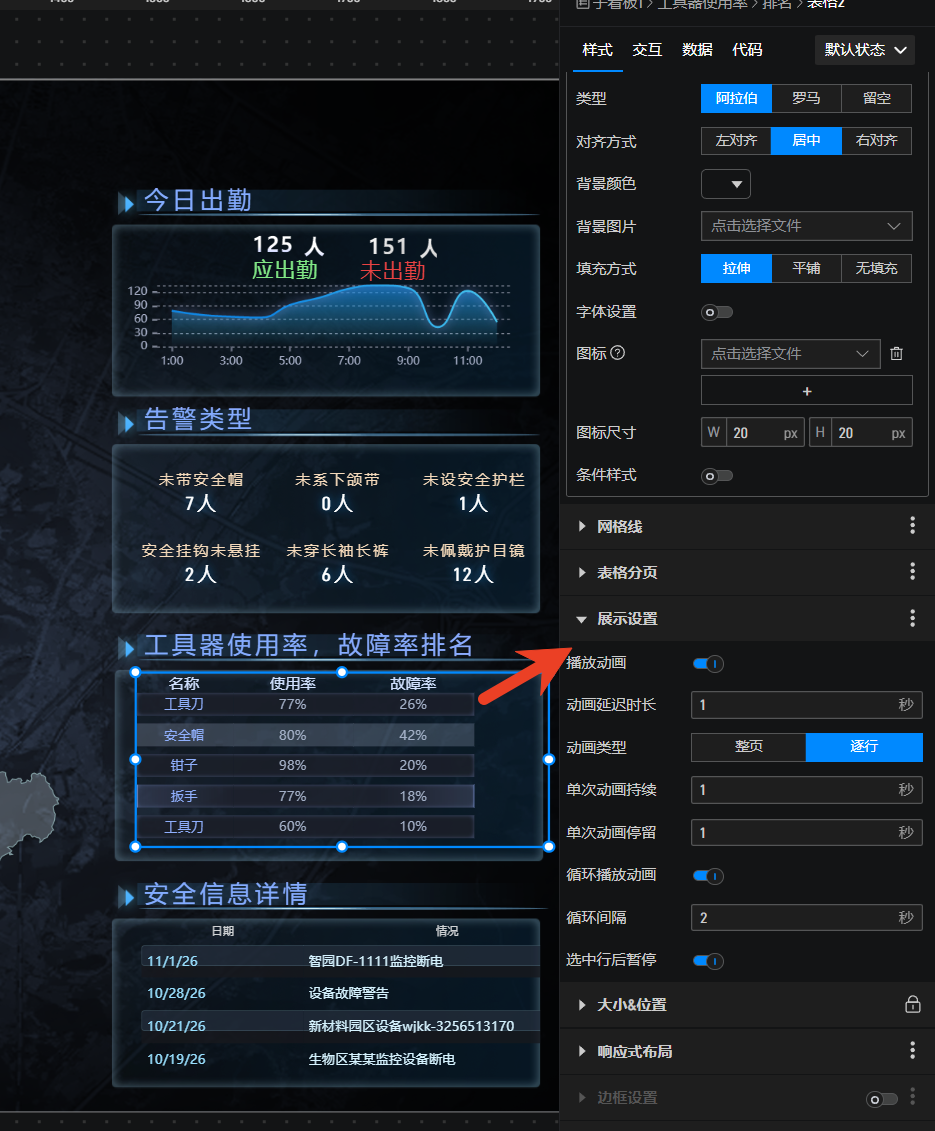This screenshot has width=935, height=1131.
Task: Open the more options menu for 表格分页
Action: (912, 572)
